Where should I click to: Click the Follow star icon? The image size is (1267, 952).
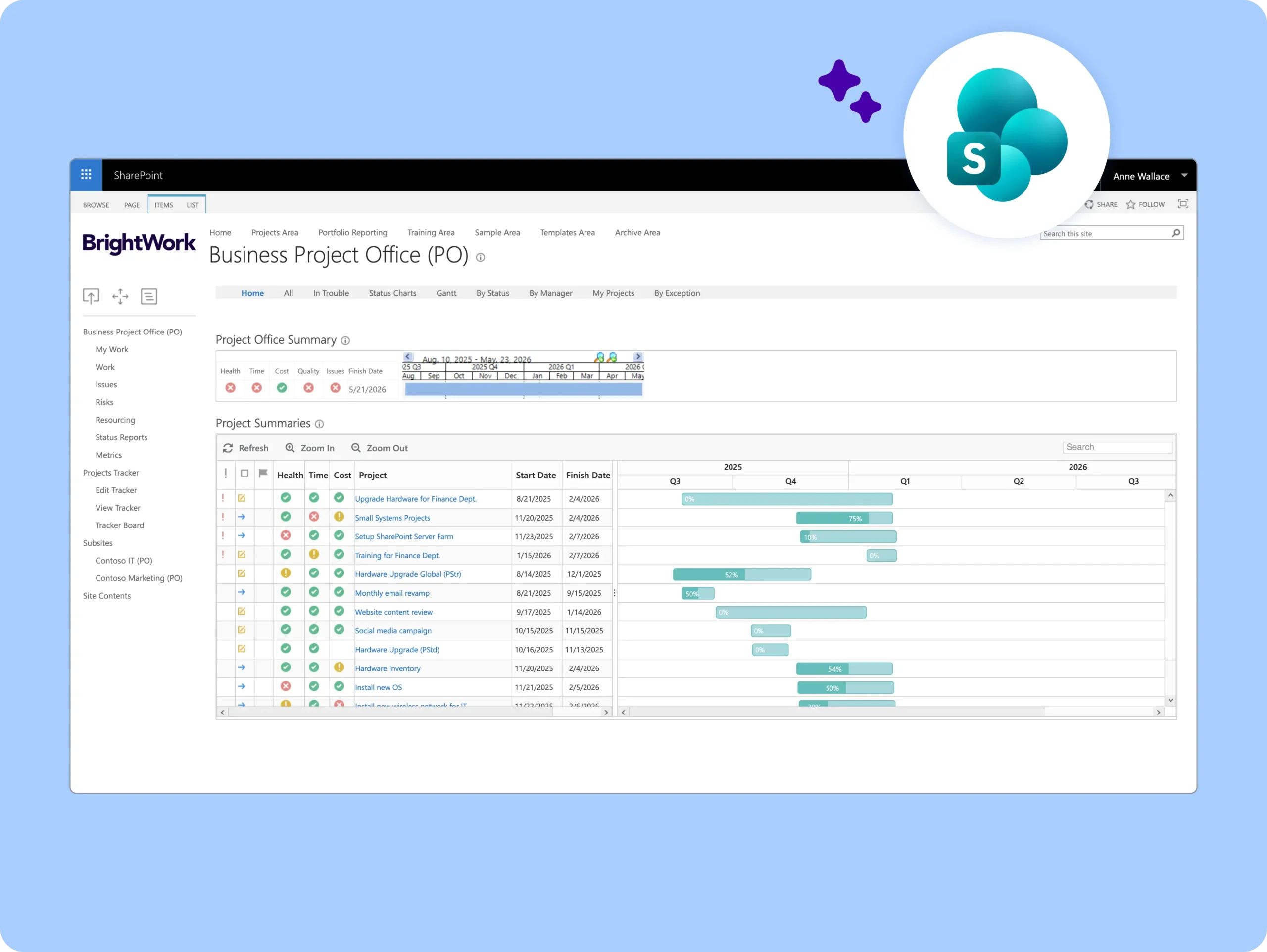(x=1131, y=204)
